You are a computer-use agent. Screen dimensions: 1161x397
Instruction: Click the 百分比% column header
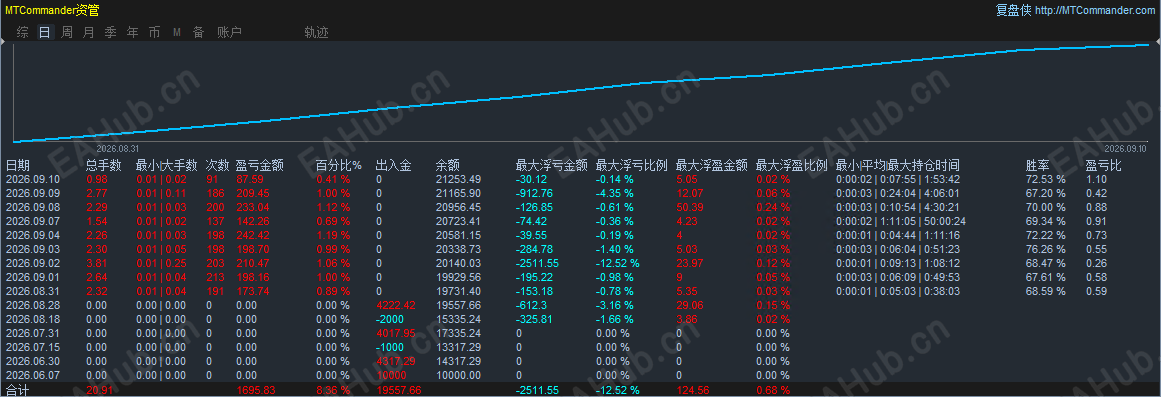coord(338,165)
